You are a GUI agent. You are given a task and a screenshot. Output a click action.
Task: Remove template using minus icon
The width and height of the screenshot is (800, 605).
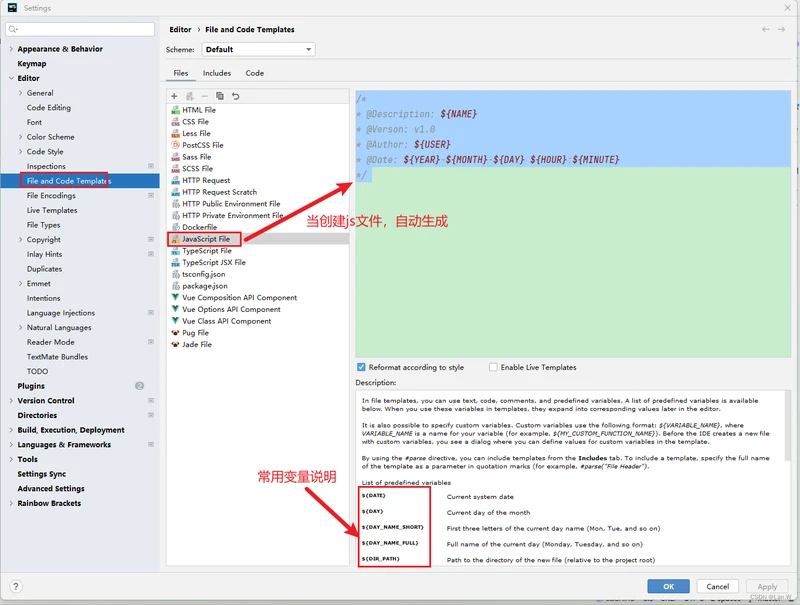[205, 96]
